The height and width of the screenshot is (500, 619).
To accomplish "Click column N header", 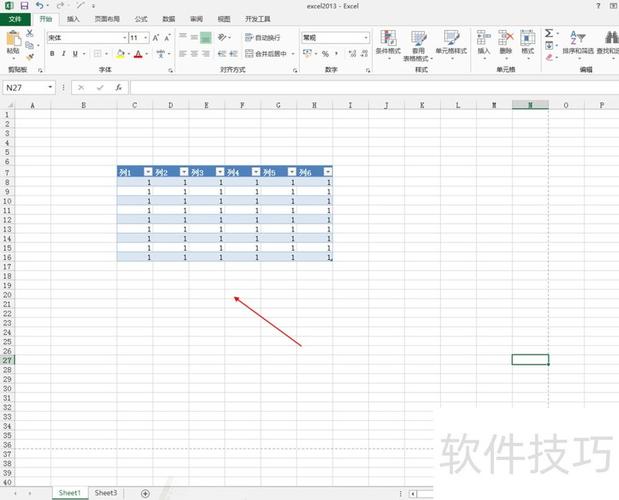I will (x=530, y=105).
